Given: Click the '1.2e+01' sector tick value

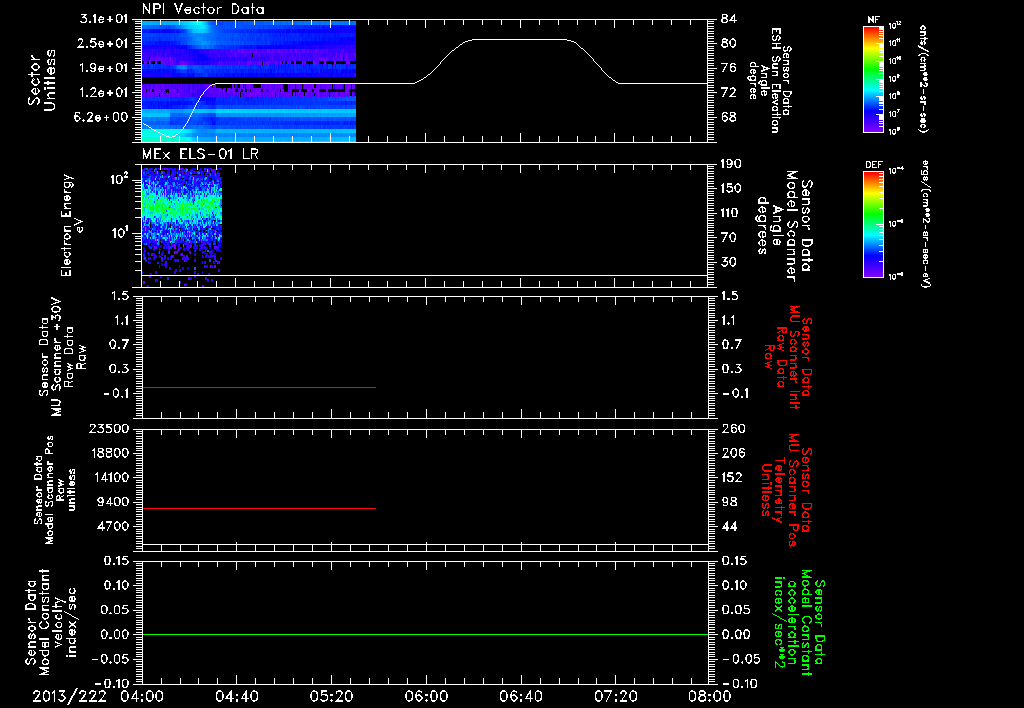Looking at the screenshot, I should 103,93.
